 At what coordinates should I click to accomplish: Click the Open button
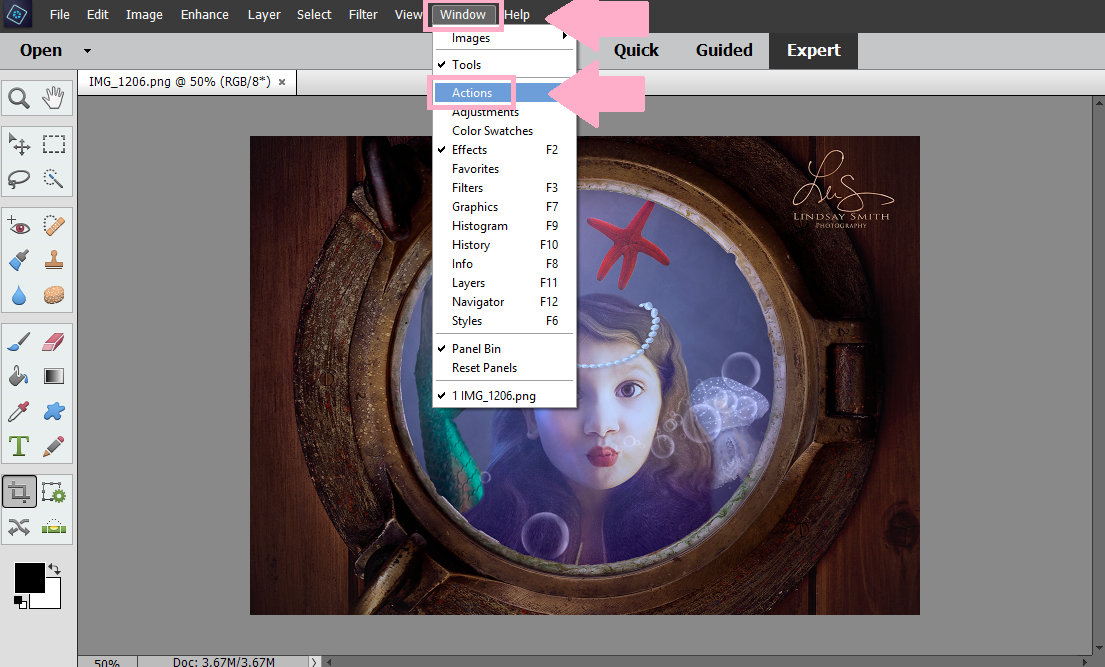pyautogui.click(x=41, y=51)
